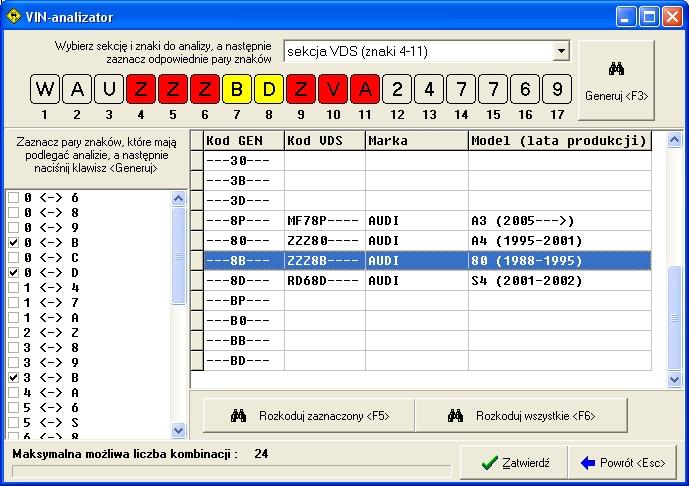Uncheck the 0 <-> D pair checkbox
The image size is (689, 486).
coord(14,272)
